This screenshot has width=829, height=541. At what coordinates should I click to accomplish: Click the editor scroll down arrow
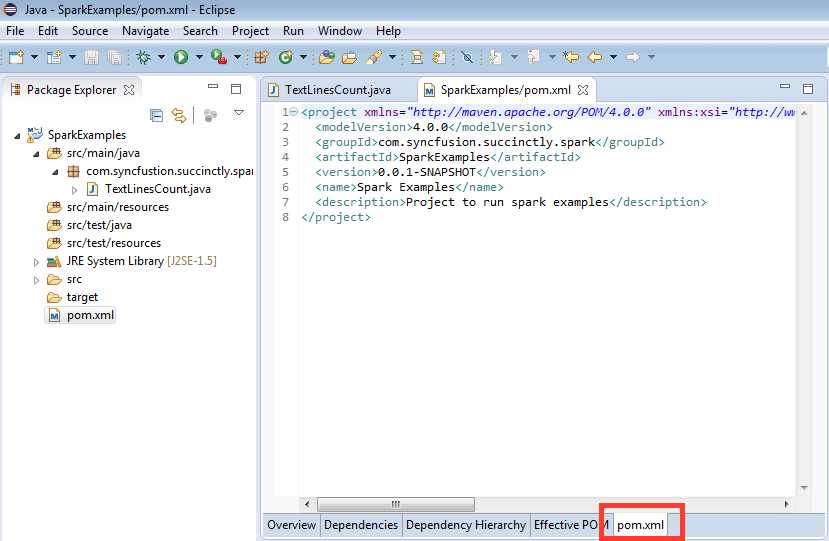[804, 487]
